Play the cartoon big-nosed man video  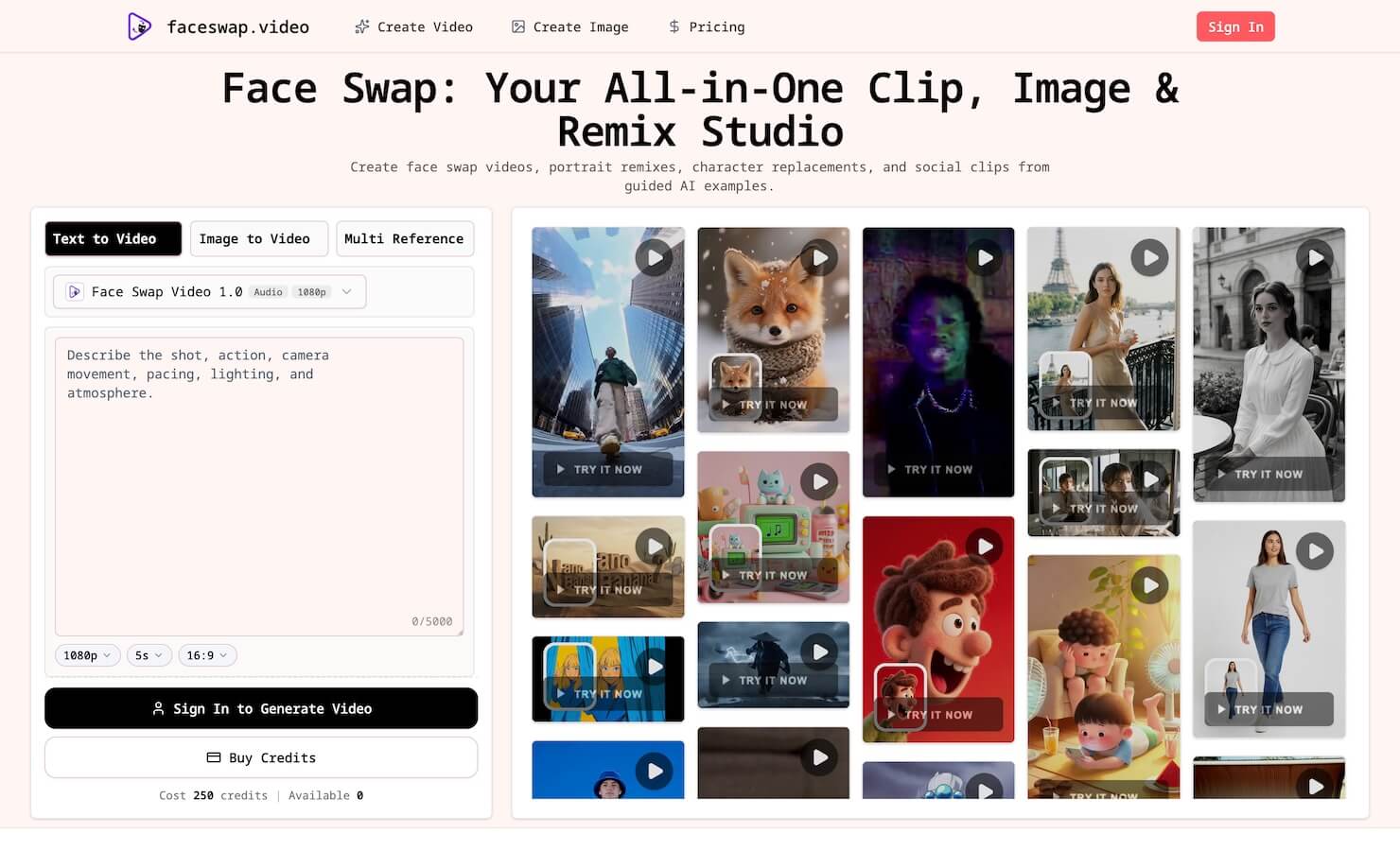point(985,546)
